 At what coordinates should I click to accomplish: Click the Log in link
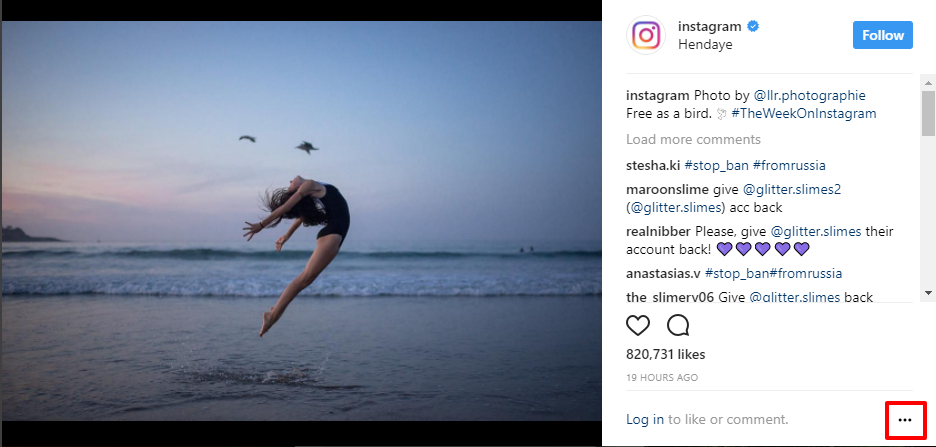(x=645, y=420)
